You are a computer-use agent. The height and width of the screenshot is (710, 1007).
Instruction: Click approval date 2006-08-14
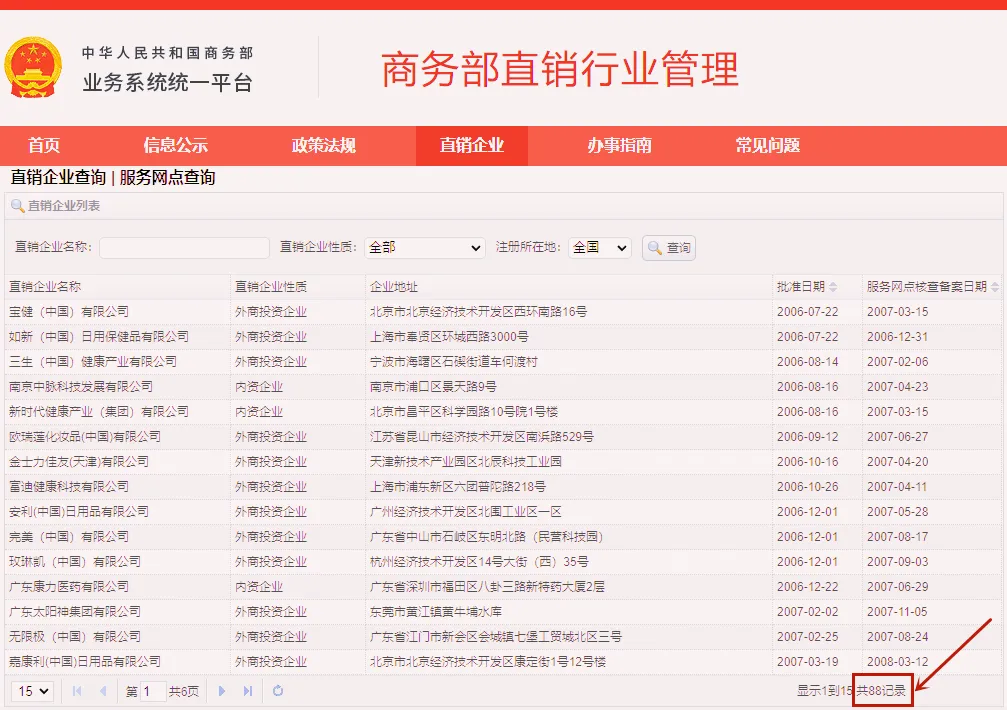(807, 362)
